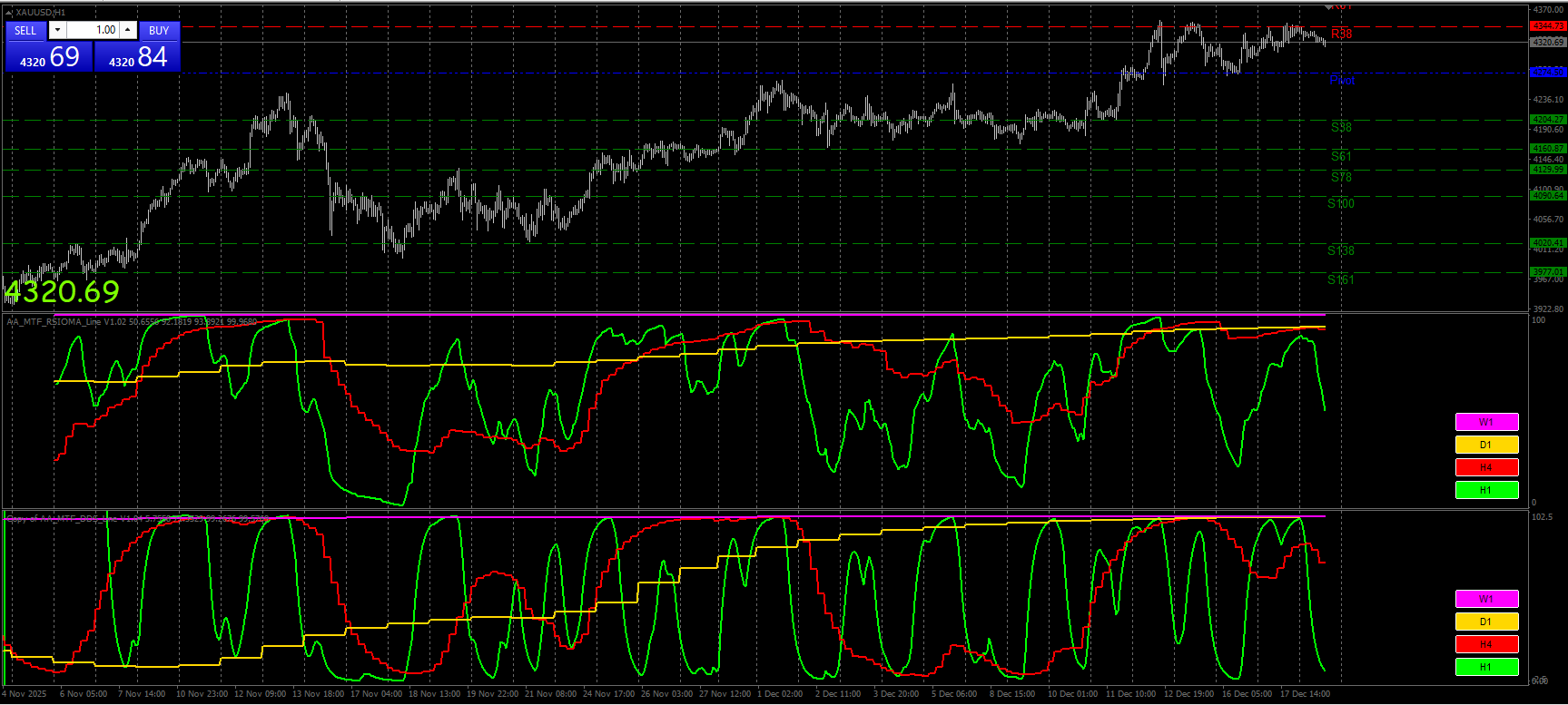Toggle magenta W1 button in bottom DDS panel
1568x705 pixels.
tap(1486, 599)
